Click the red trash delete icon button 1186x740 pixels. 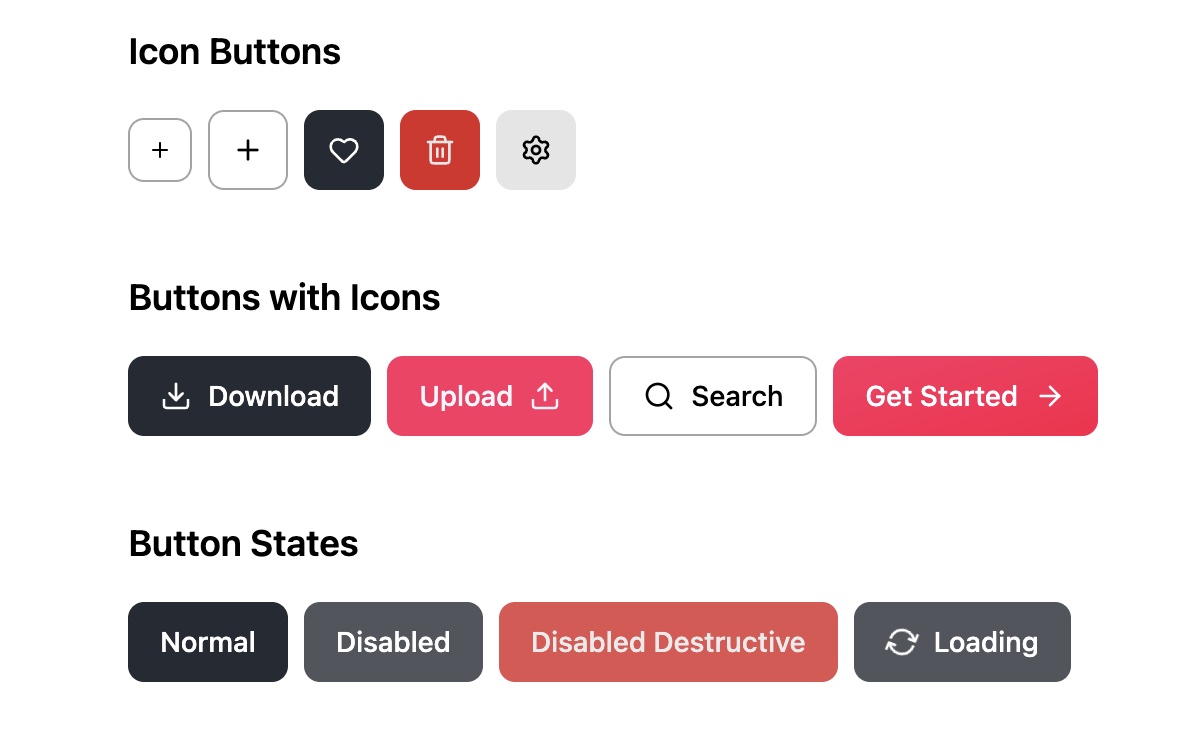[440, 150]
